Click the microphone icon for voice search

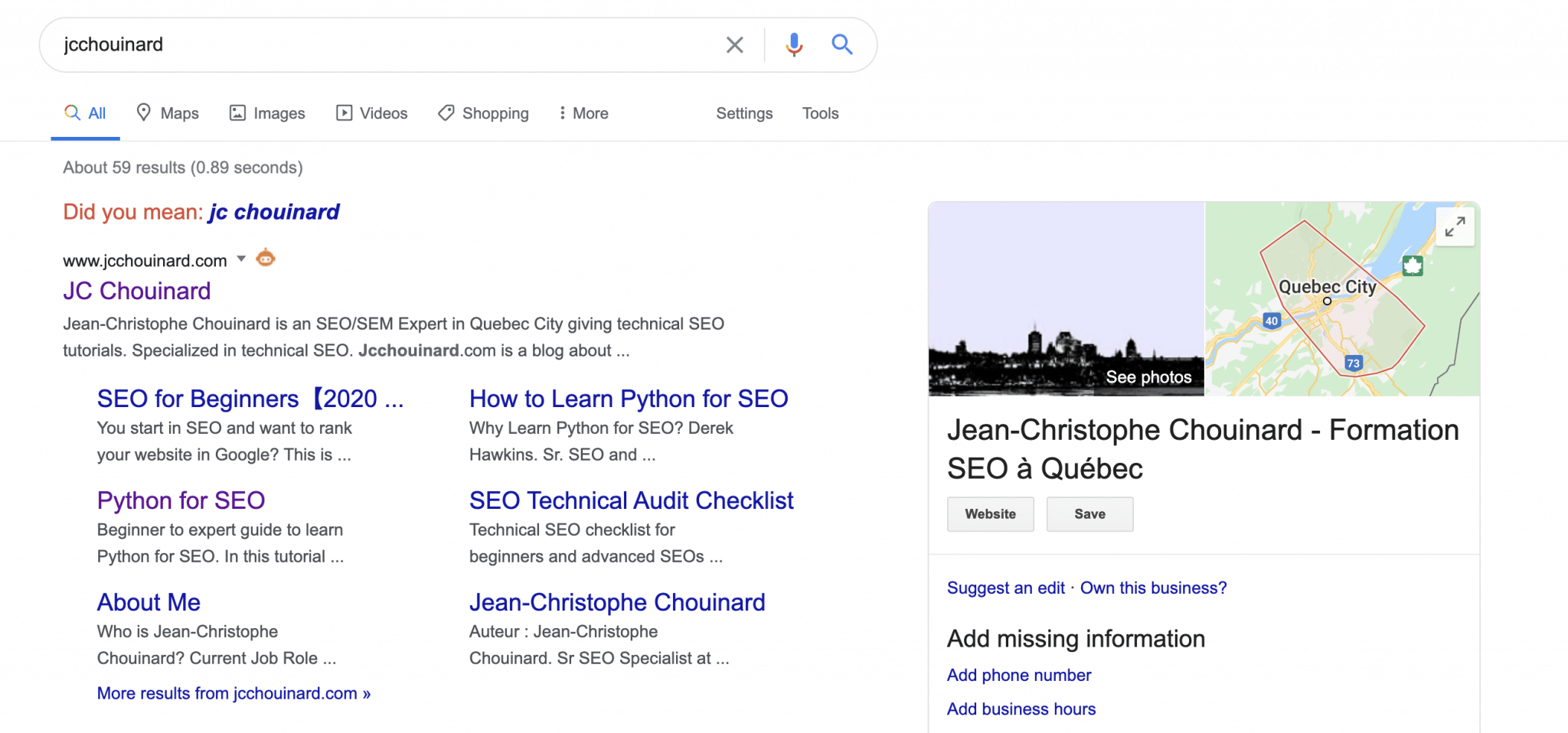tap(794, 44)
